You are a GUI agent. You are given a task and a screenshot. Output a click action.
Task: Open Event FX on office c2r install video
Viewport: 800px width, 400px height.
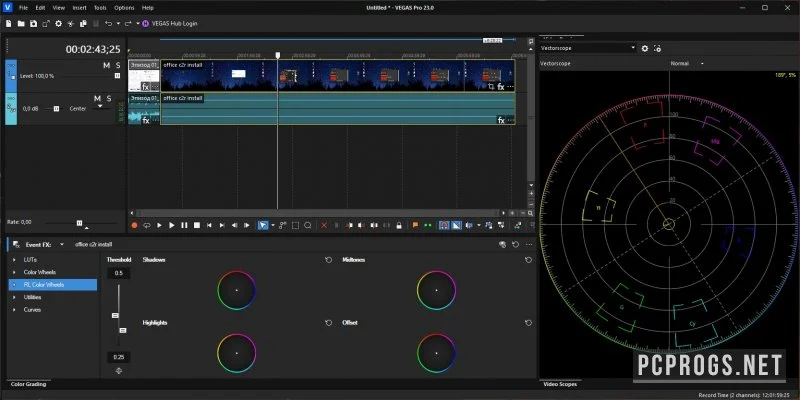tap(501, 87)
